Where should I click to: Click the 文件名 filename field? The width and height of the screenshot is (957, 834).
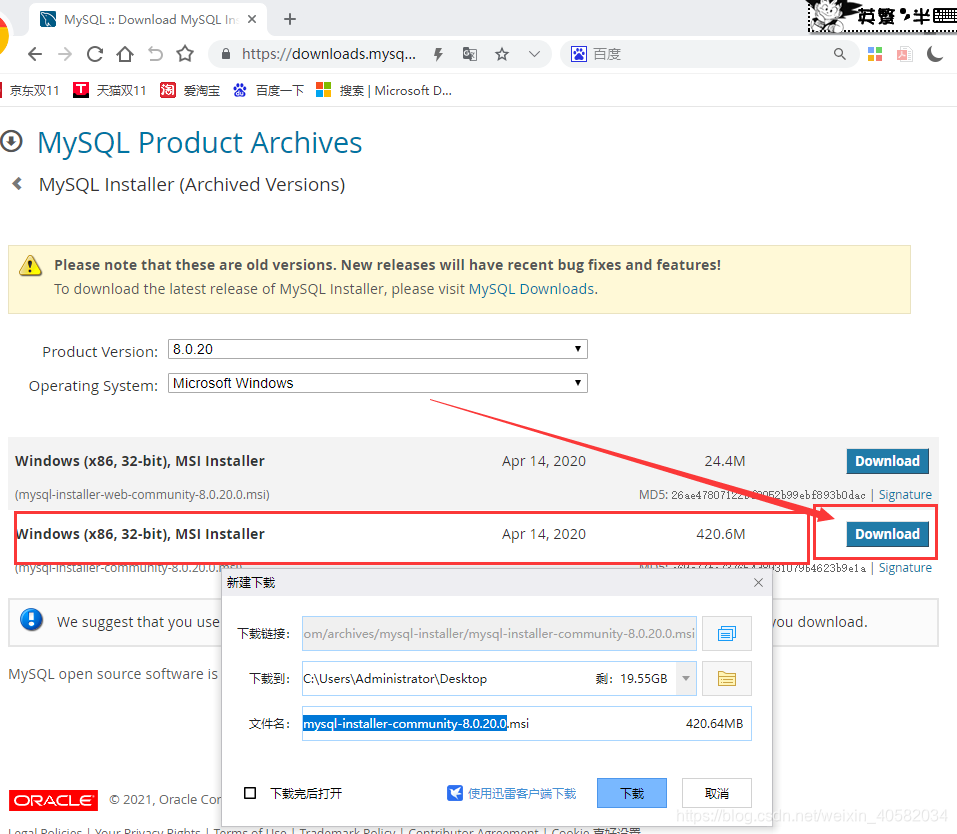[527, 723]
